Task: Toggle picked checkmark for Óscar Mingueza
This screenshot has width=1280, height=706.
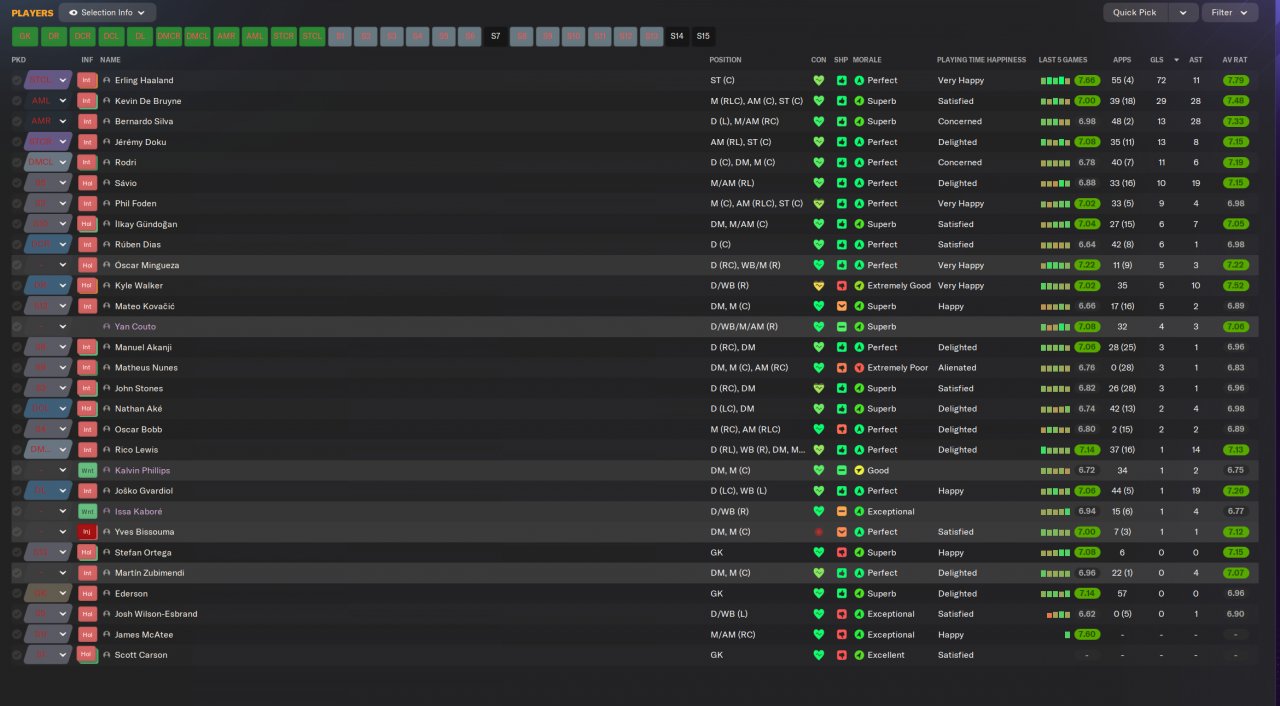Action: 17,265
